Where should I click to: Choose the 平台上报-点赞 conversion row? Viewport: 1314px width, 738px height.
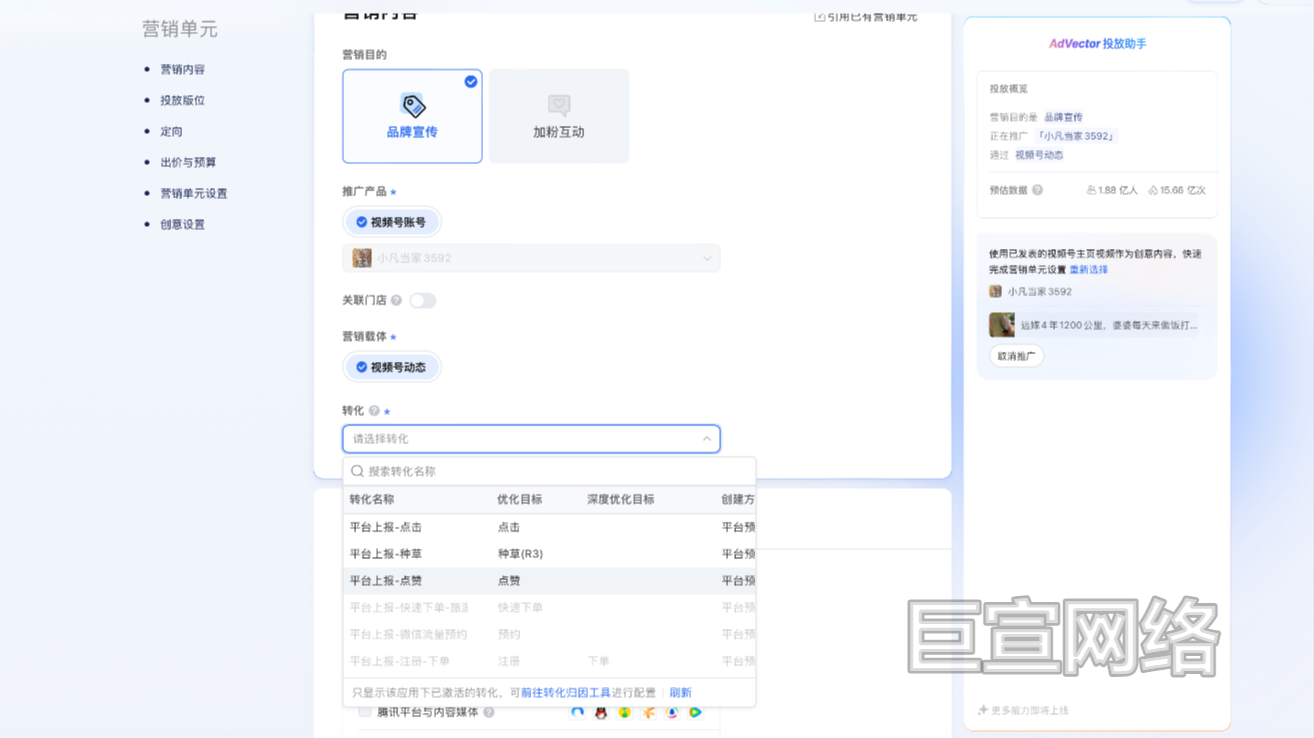(x=549, y=581)
